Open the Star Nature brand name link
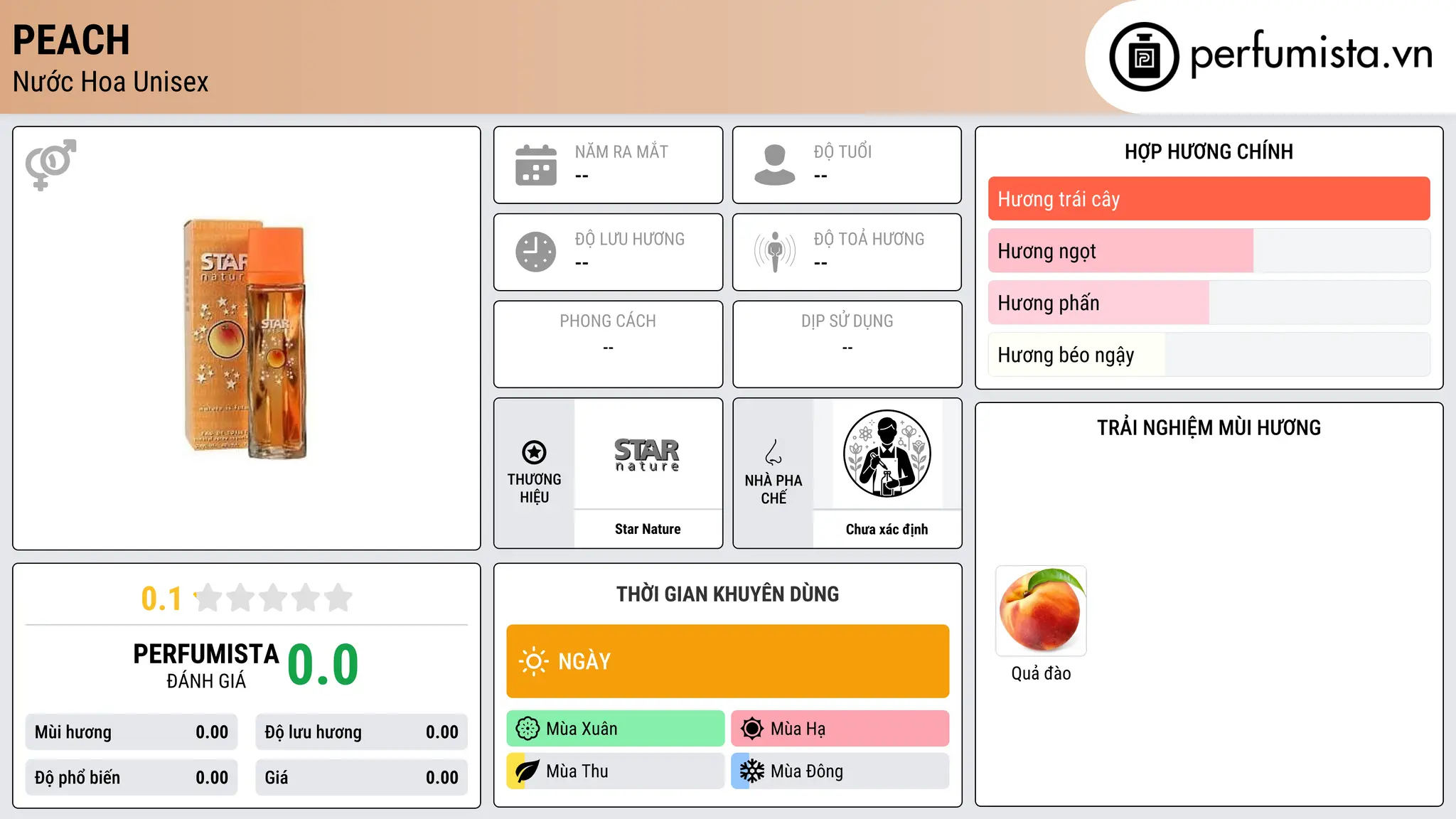The image size is (1456, 819). [x=648, y=529]
